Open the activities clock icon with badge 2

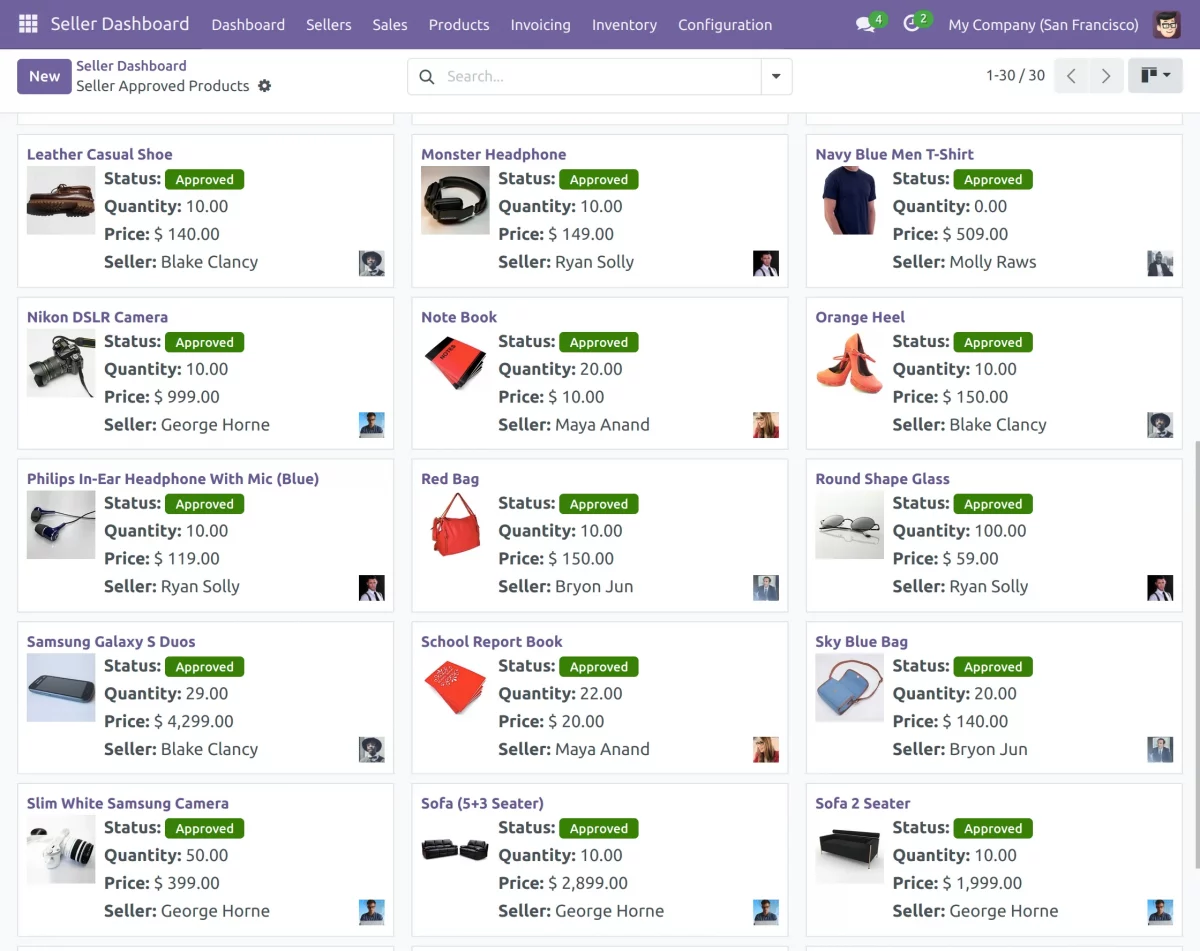[x=911, y=24]
